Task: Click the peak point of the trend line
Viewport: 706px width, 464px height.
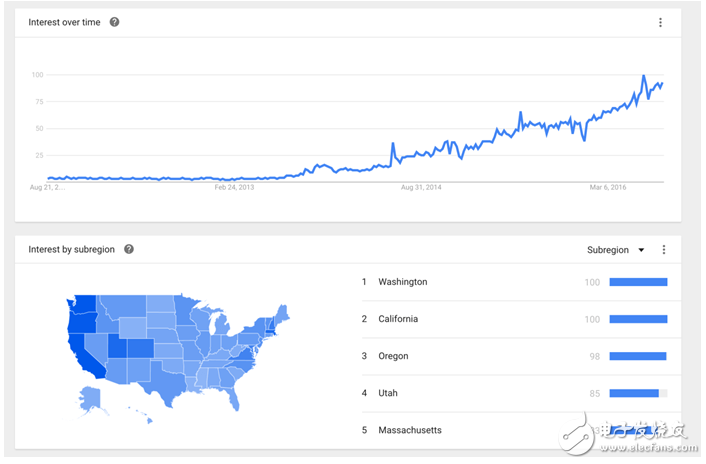Action: pos(644,76)
